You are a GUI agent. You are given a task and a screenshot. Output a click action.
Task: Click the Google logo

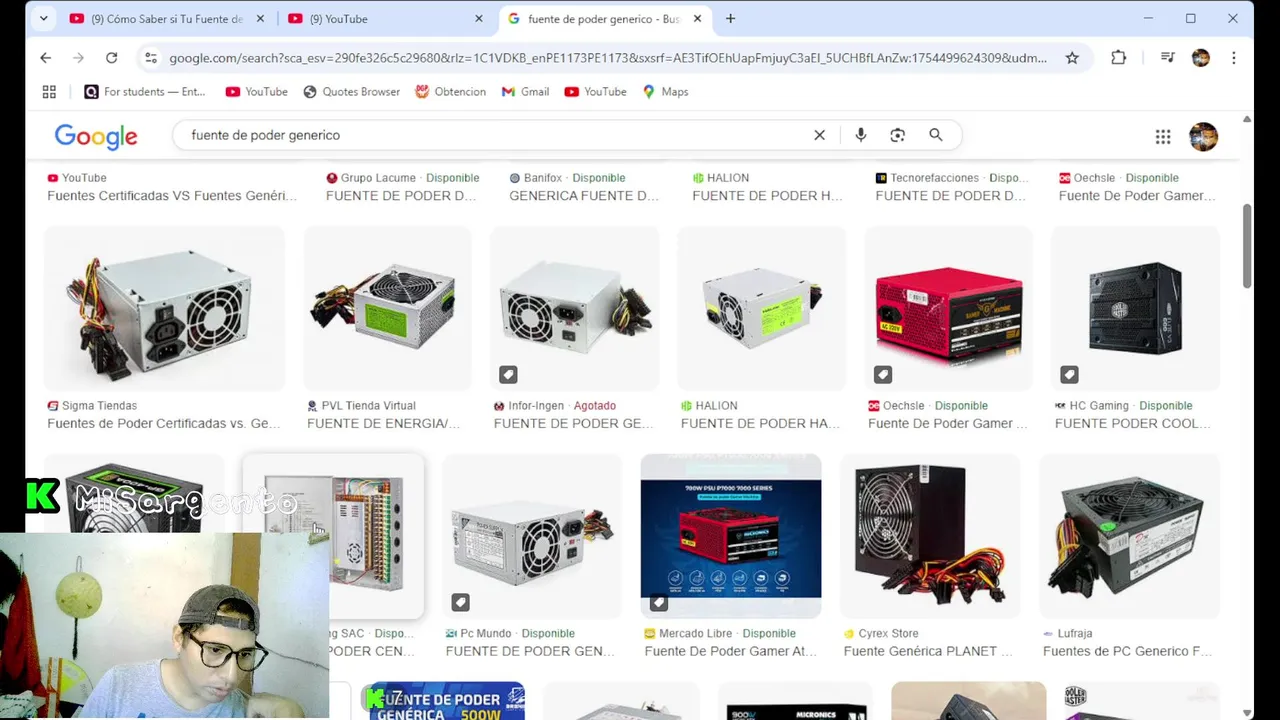click(x=96, y=137)
